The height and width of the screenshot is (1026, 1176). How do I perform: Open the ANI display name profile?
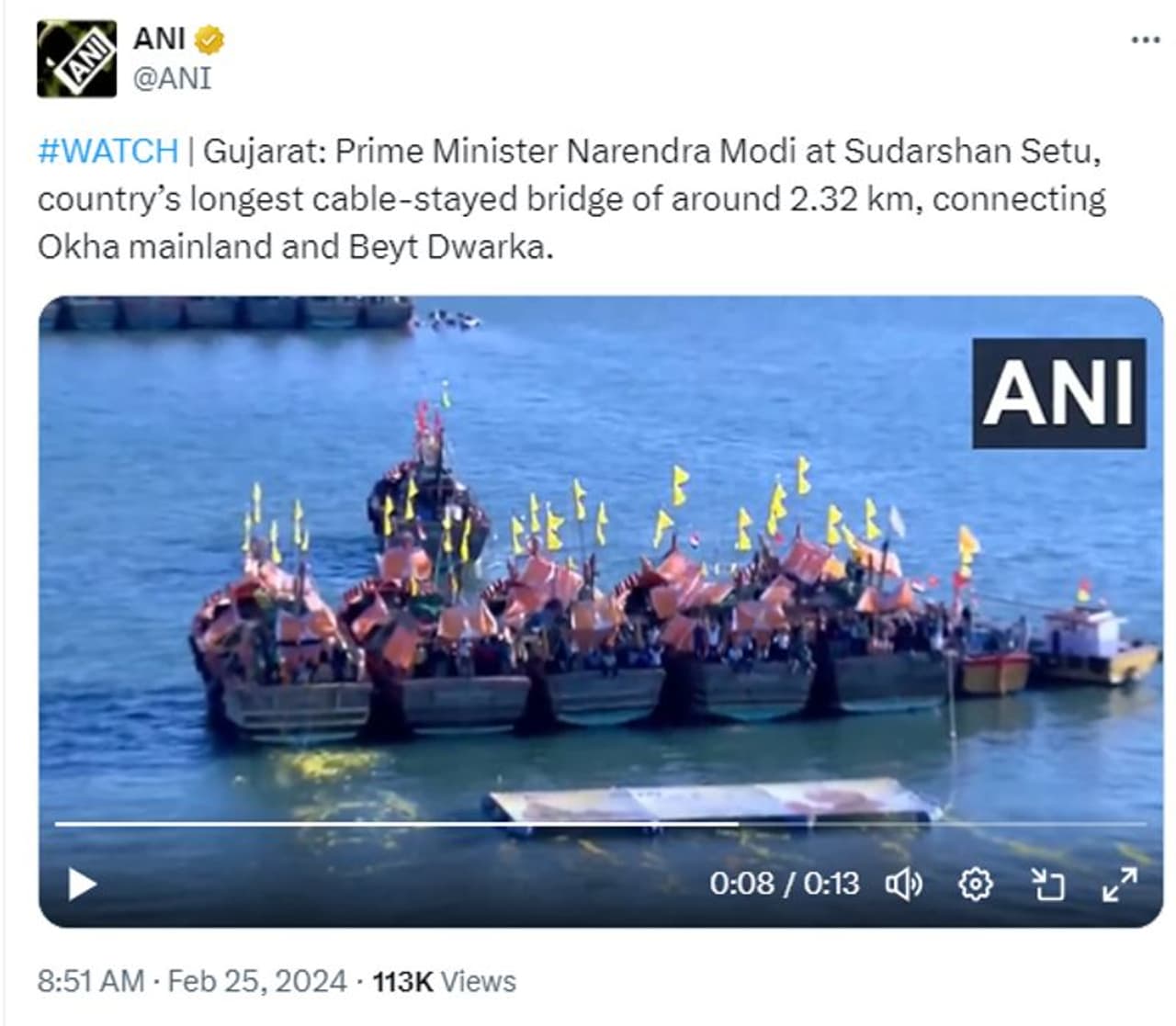click(x=159, y=39)
